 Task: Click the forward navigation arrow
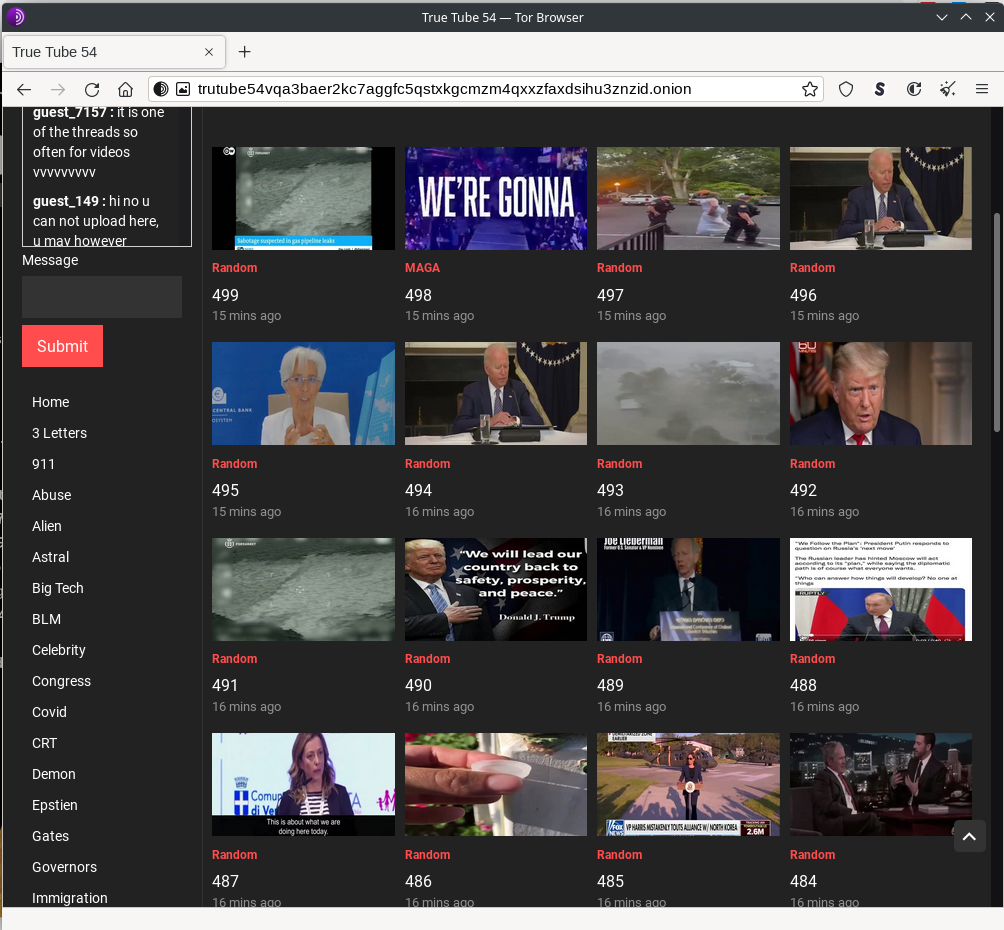tap(58, 89)
